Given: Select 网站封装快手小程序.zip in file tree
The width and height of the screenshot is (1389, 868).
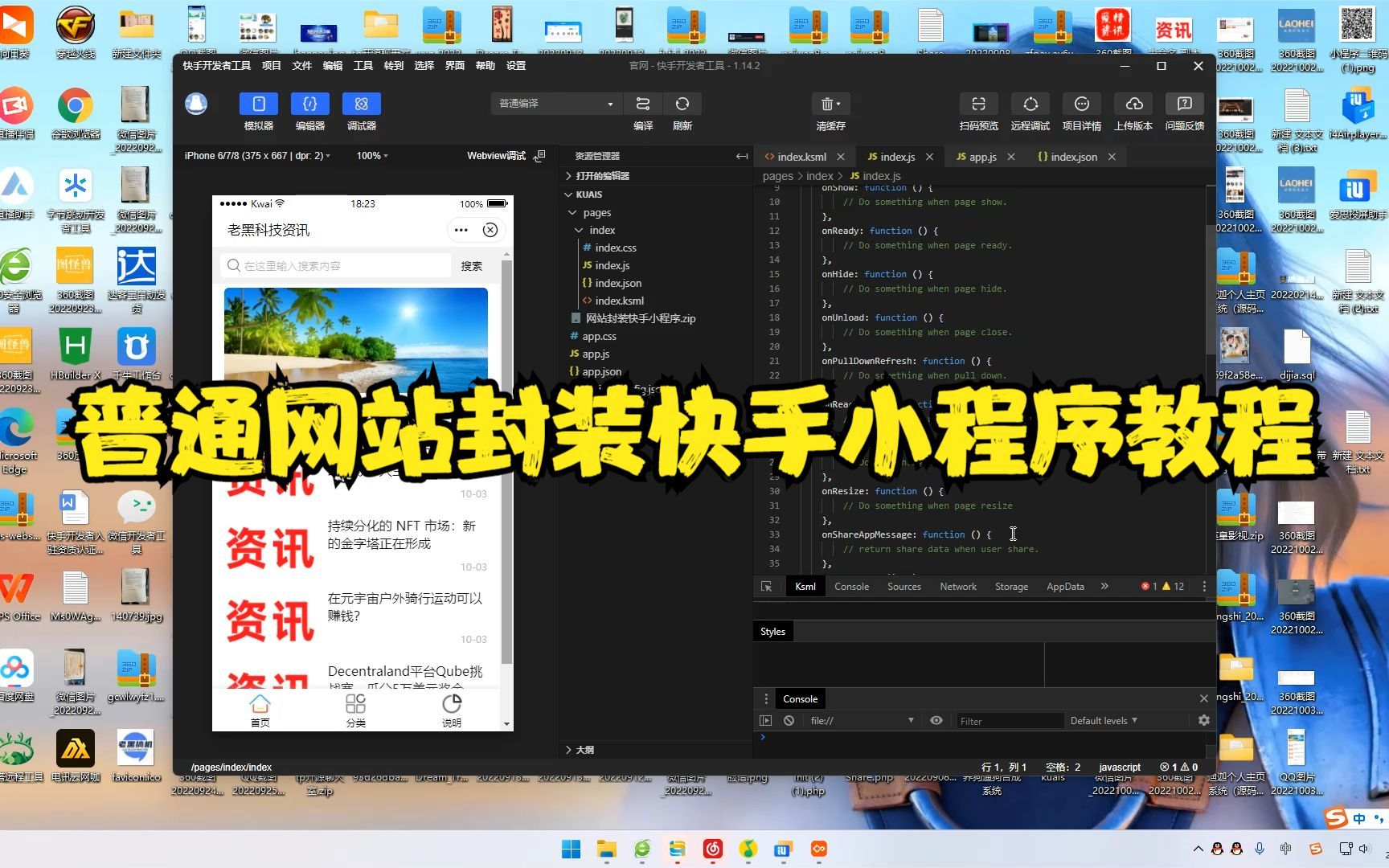Looking at the screenshot, I should tap(641, 319).
